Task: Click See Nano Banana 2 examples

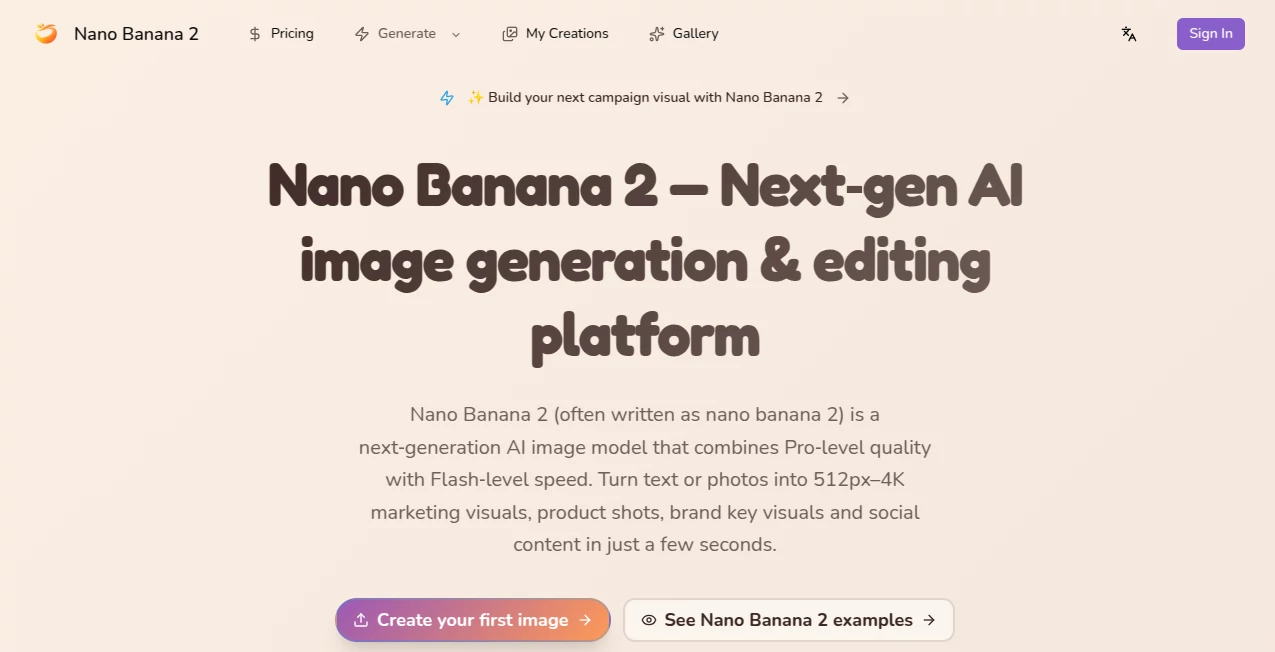Action: (788, 620)
